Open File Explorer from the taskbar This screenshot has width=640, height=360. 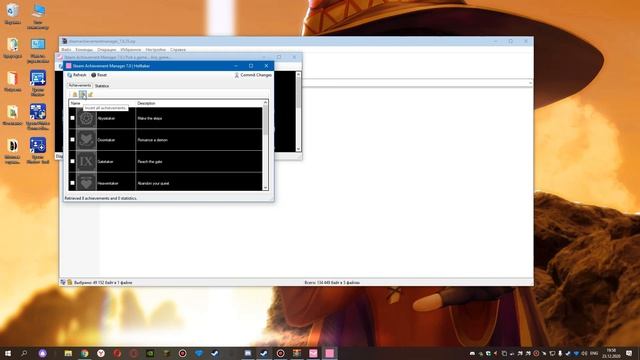[x=68, y=353]
